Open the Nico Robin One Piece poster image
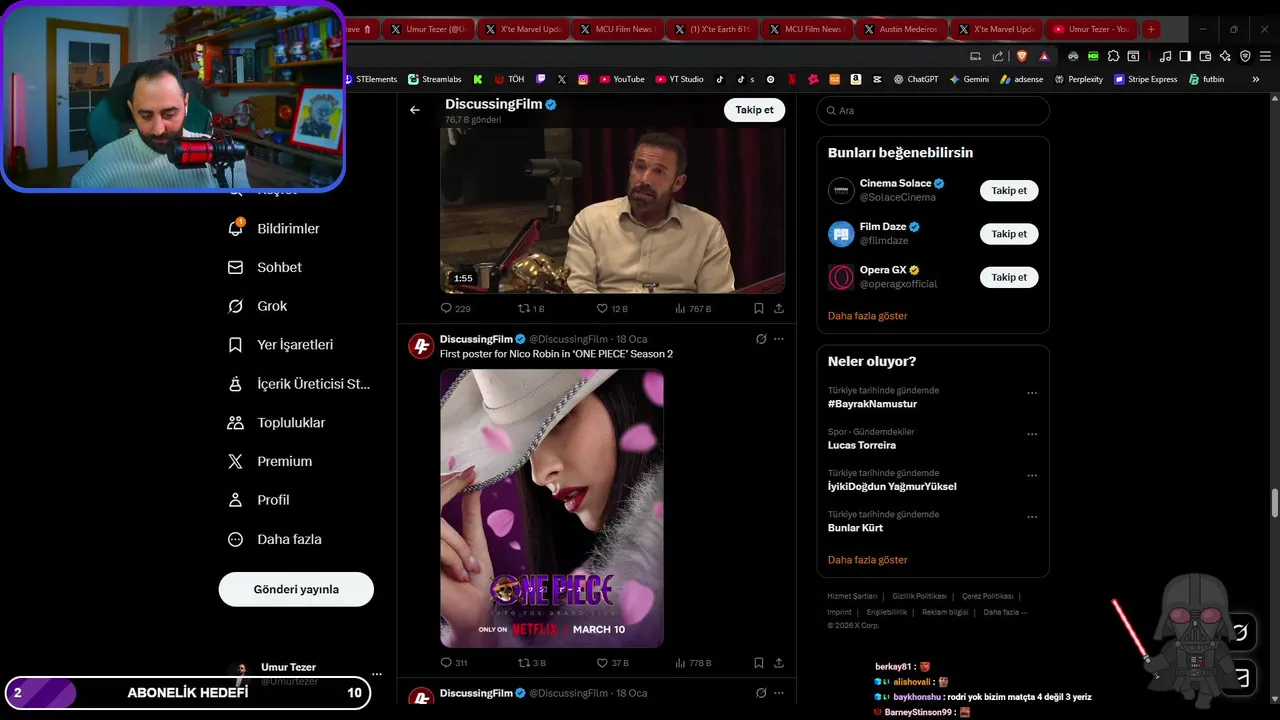The image size is (1280, 720). [552, 508]
